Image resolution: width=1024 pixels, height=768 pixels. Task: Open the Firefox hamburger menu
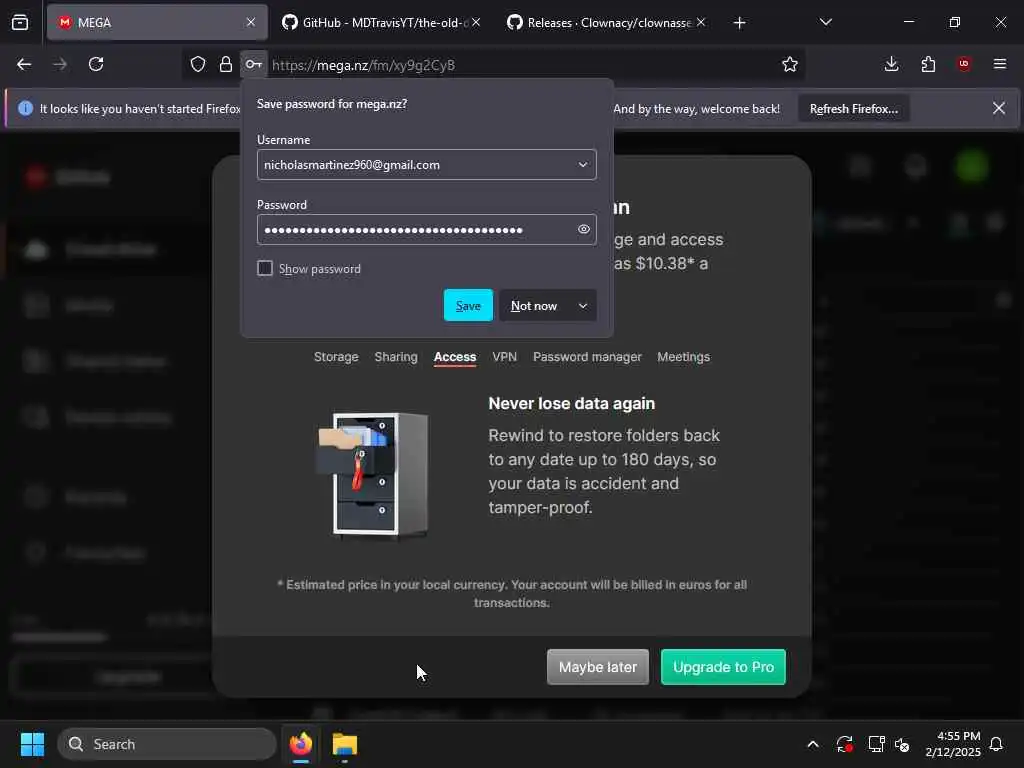[x=1000, y=64]
